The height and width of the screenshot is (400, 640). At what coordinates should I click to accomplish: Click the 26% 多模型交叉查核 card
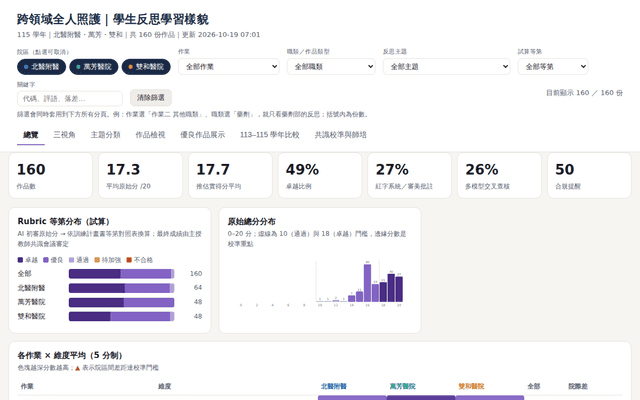click(x=499, y=176)
